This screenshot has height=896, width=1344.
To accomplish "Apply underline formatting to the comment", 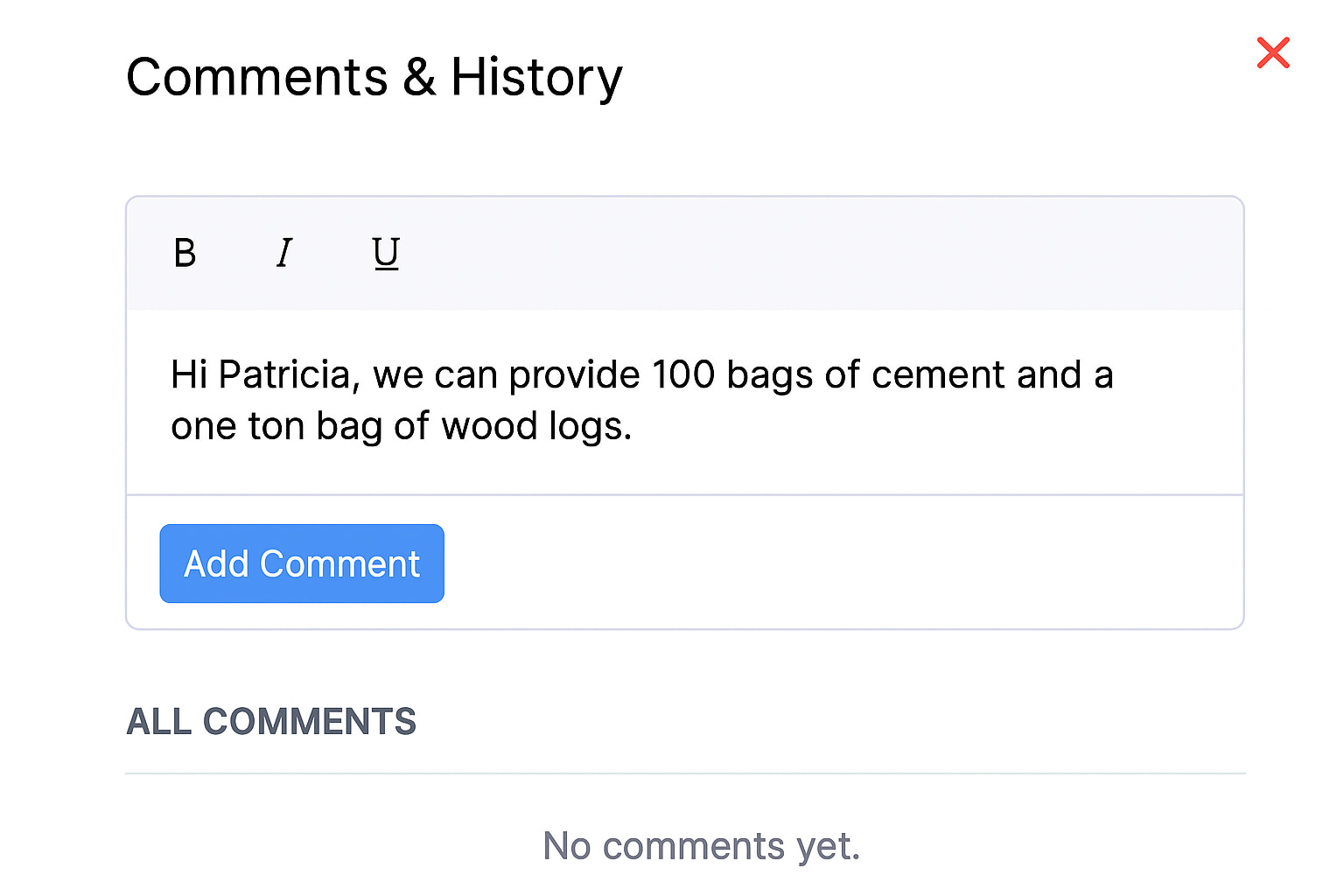I will 386,253.
